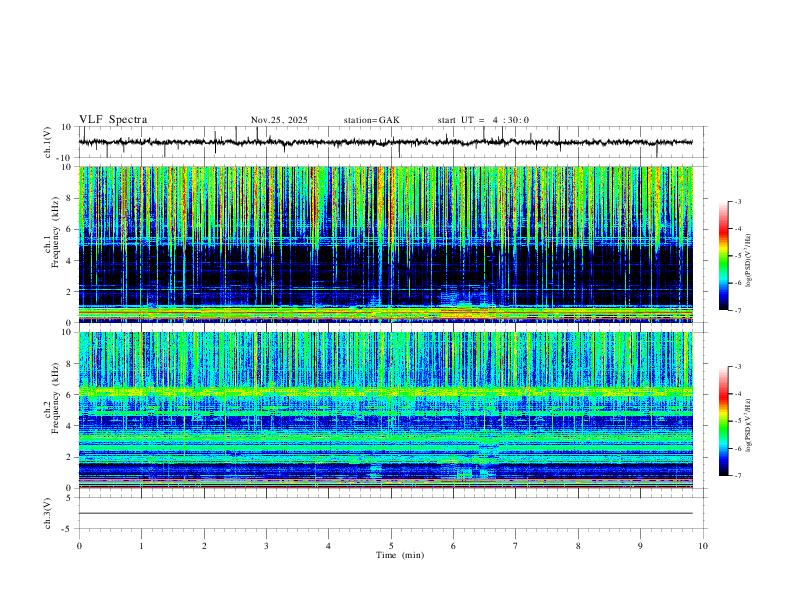This screenshot has height=612, width=792.
Task: Click the "station=GAK" label
Action: tap(372, 120)
